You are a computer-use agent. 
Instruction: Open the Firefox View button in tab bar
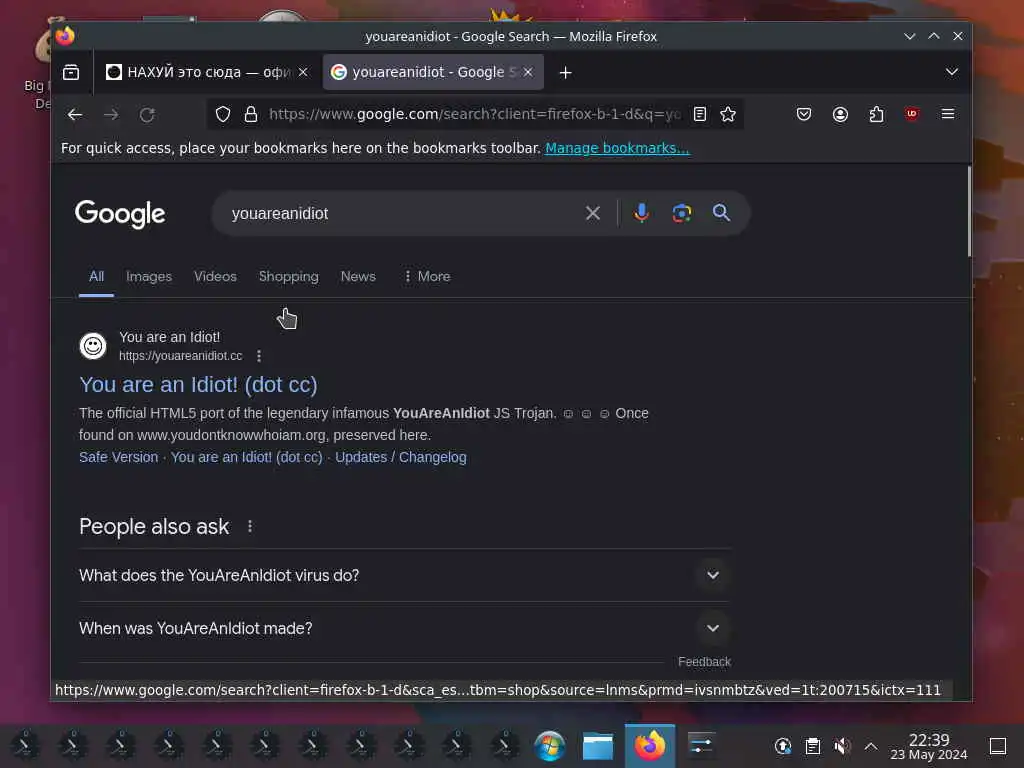pos(71,72)
